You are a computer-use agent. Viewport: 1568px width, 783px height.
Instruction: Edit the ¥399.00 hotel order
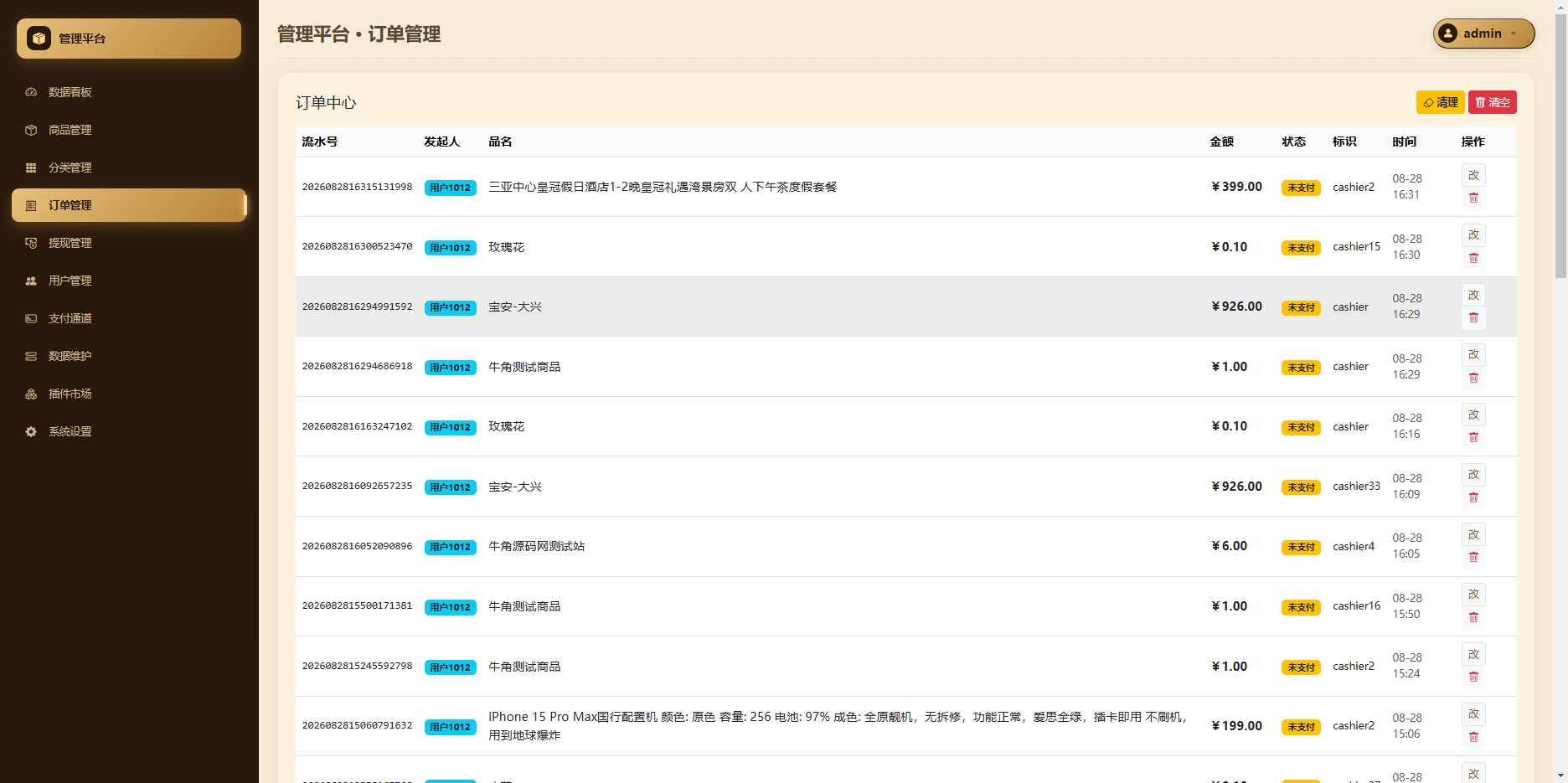click(1473, 175)
